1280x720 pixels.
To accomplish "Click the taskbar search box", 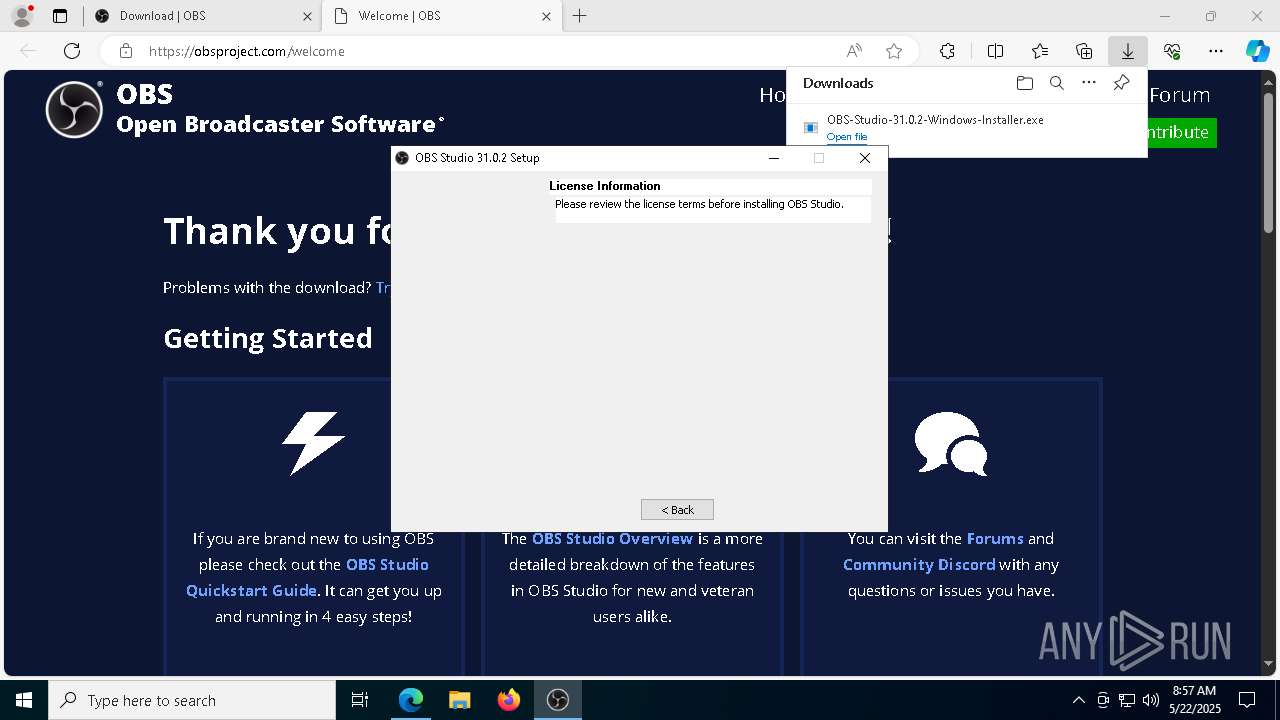I will [x=192, y=700].
